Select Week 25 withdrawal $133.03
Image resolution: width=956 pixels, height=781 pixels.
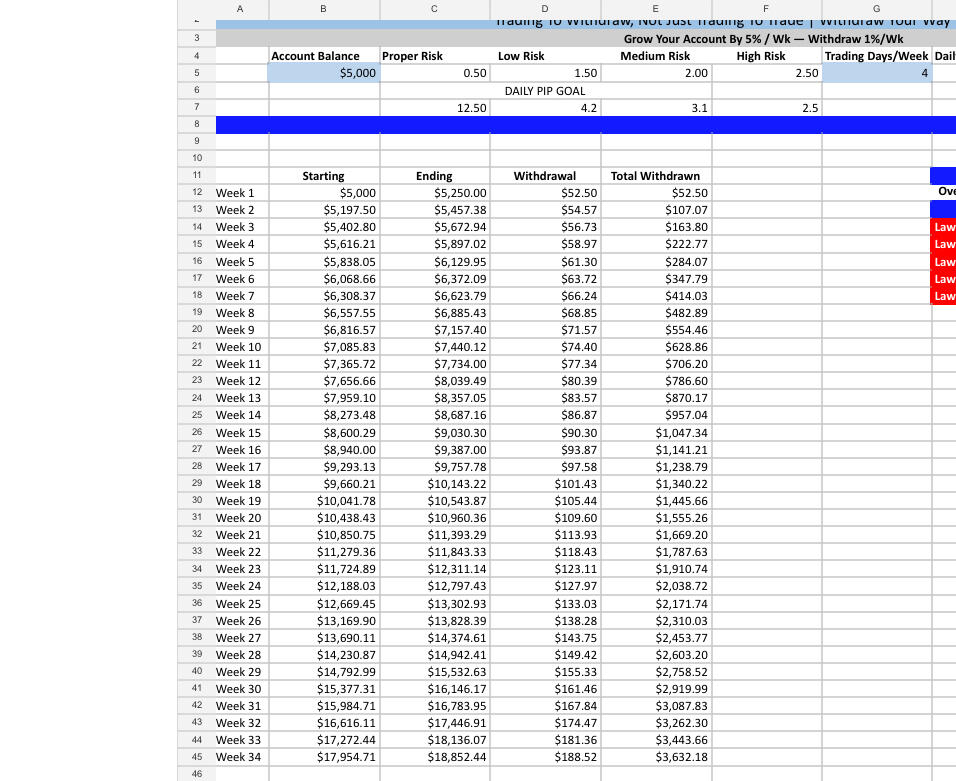[x=545, y=604]
